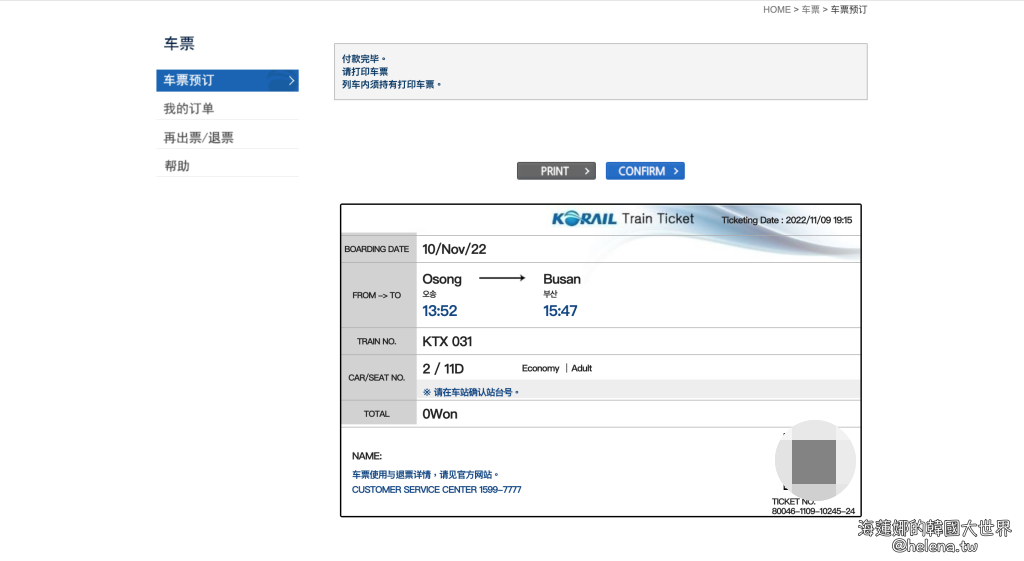Click the CUSTOMER SERVICE CENTER 1599-7777 text
This screenshot has height=561, width=1024.
436,490
